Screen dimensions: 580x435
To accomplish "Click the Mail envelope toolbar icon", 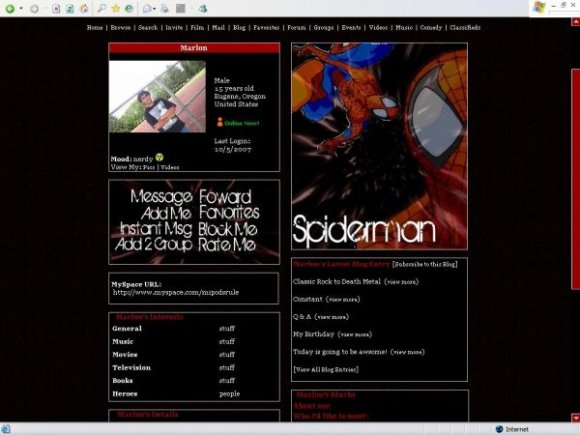I will tap(147, 9).
